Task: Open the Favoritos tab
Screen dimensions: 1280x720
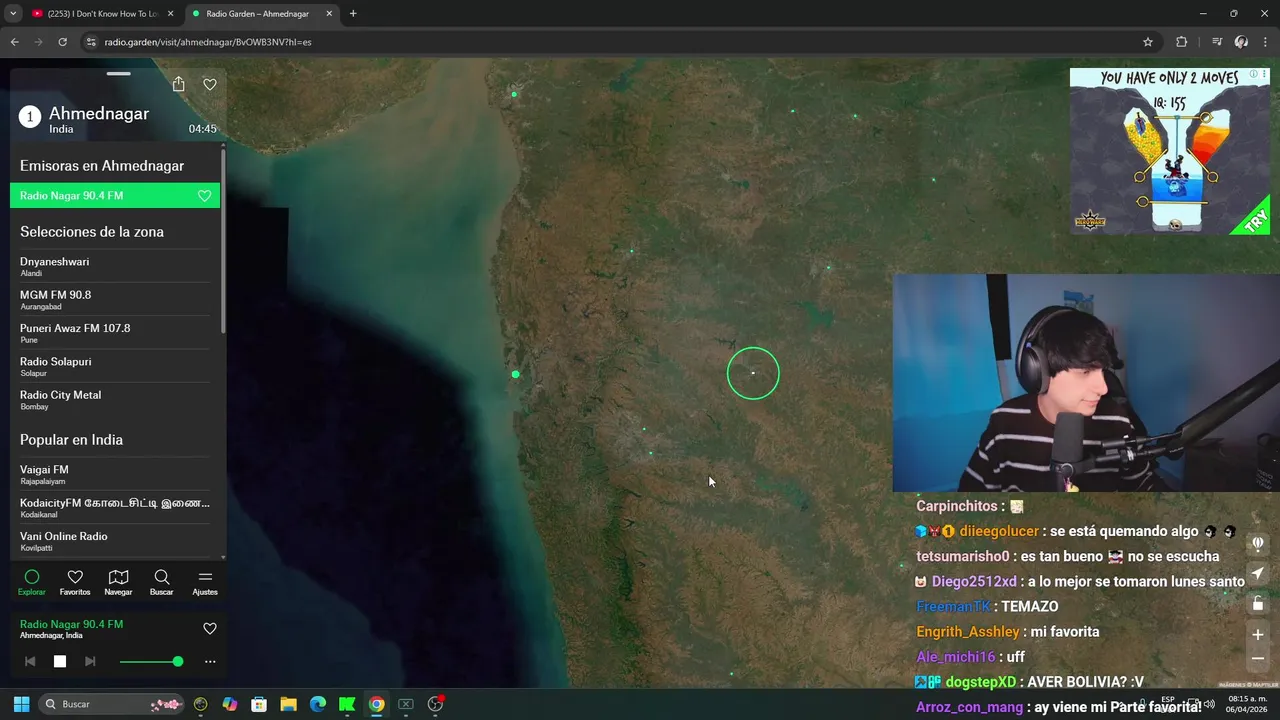Action: click(x=75, y=582)
